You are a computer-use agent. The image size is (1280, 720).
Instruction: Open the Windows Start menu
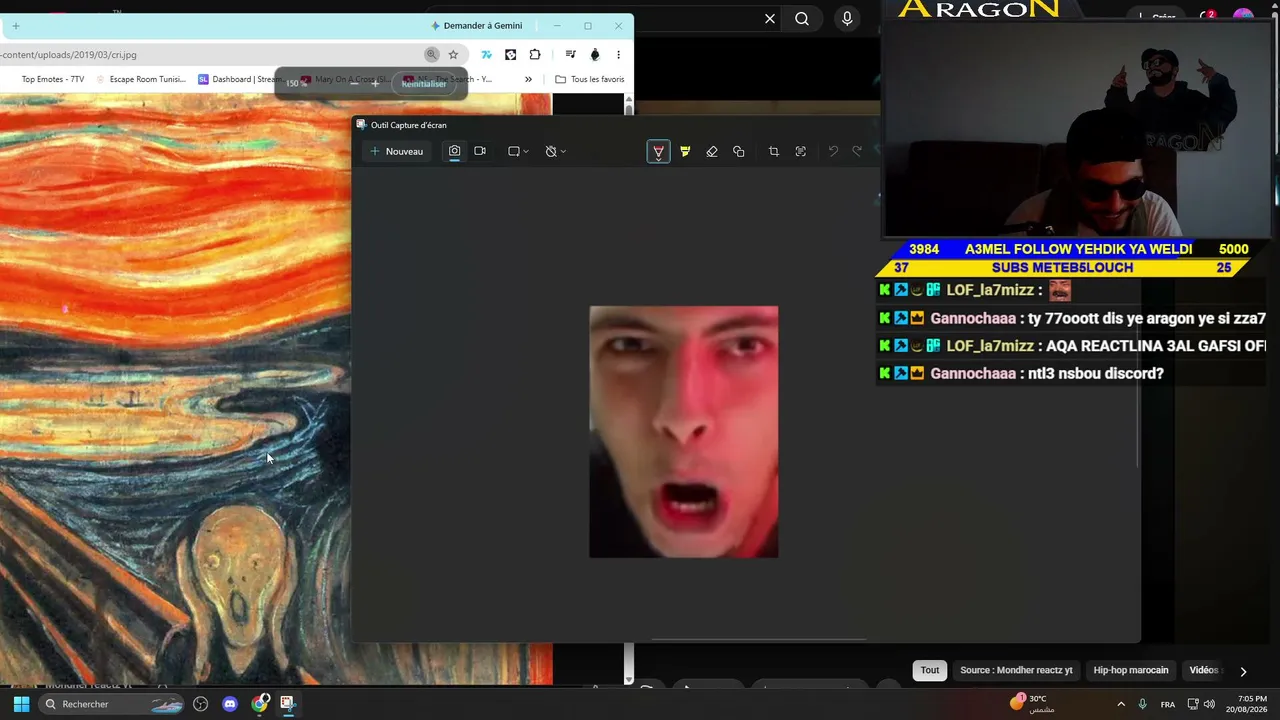click(x=21, y=704)
